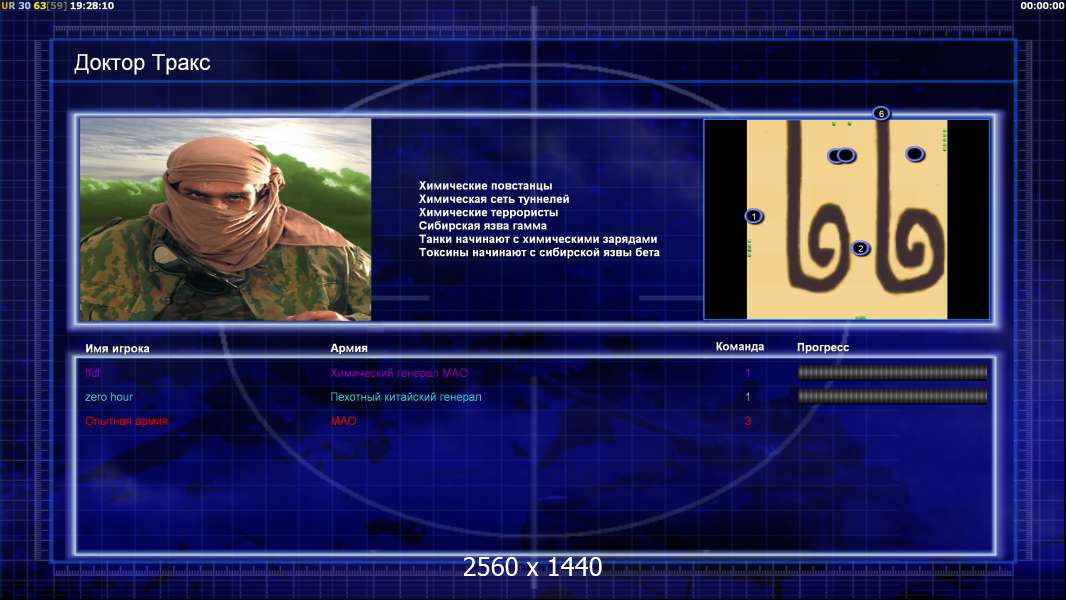Click the Сибирская язва гамма line

tap(483, 226)
